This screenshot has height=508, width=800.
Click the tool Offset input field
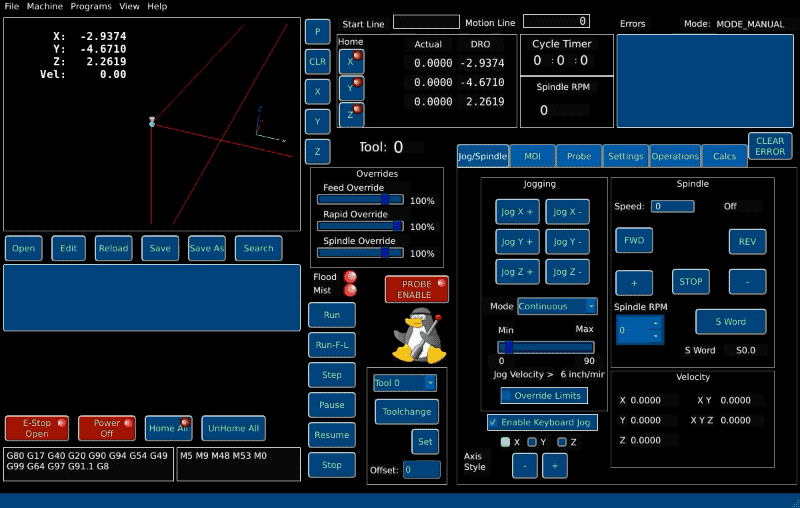click(x=421, y=470)
